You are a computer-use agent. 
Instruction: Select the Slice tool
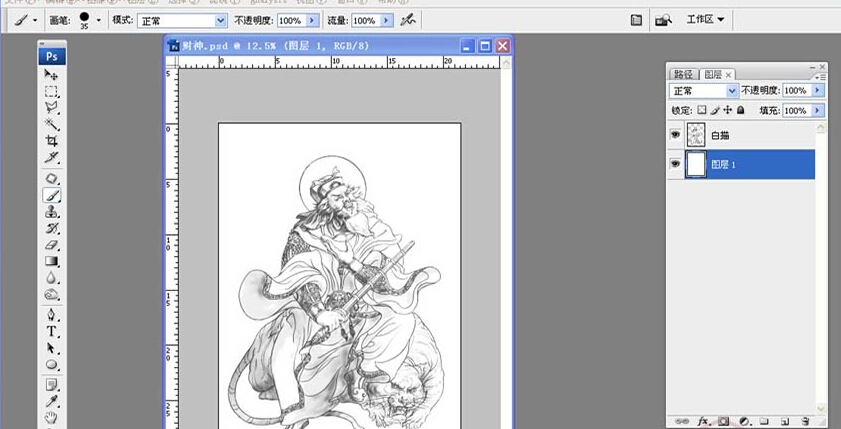click(x=51, y=158)
